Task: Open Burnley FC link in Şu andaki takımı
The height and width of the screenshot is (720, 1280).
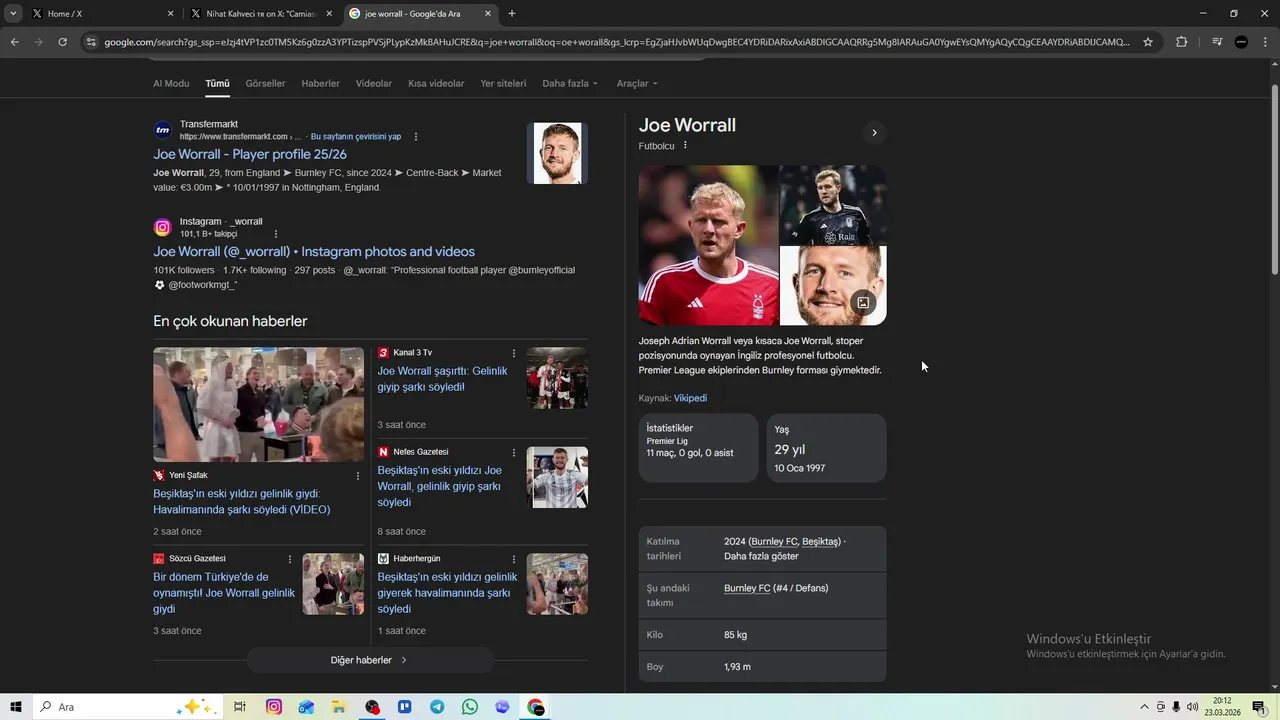Action: [x=747, y=588]
